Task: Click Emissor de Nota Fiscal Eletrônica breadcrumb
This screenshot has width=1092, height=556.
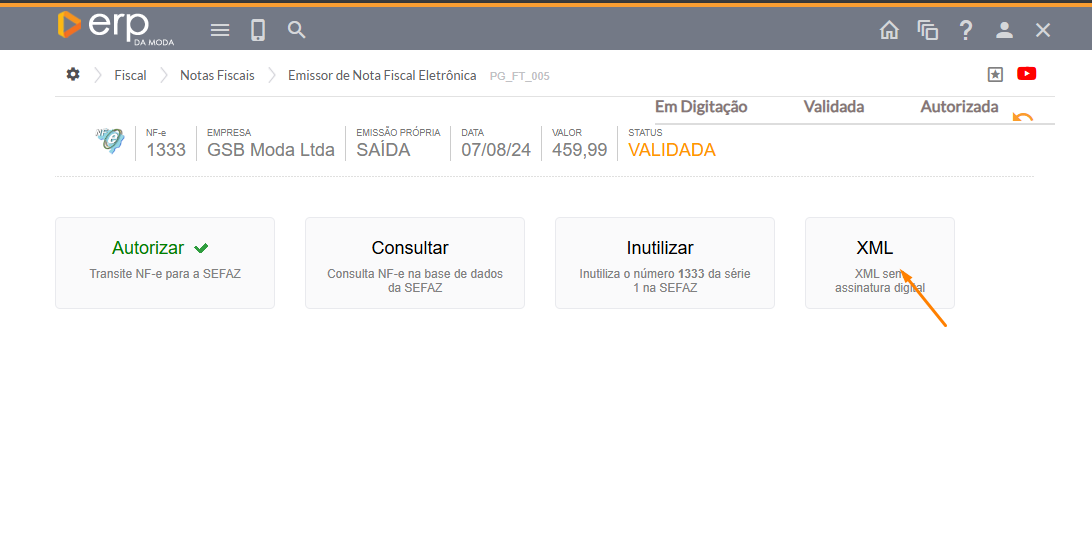Action: point(382,75)
